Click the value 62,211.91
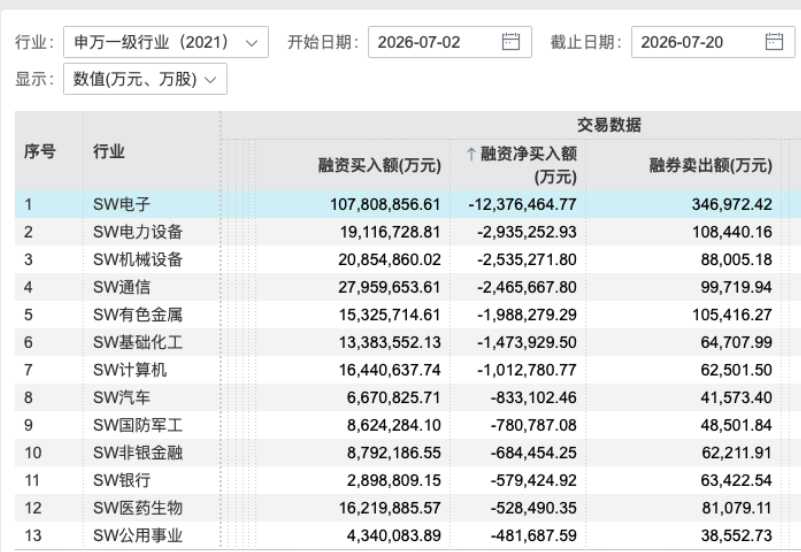 737,452
